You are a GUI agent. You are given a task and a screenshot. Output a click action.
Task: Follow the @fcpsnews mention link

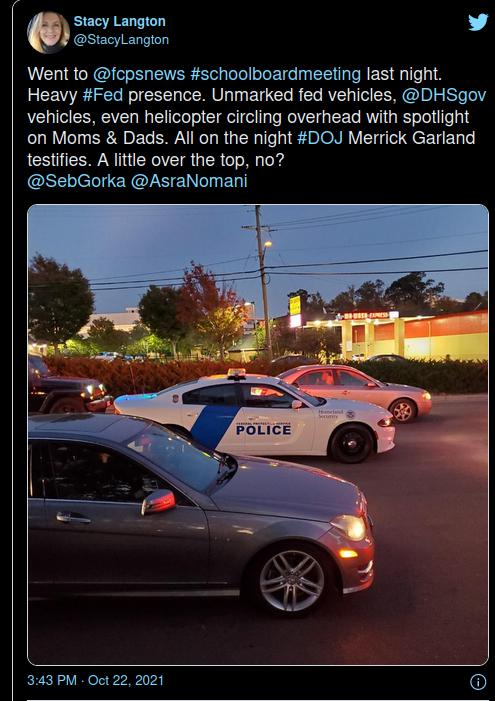(139, 74)
